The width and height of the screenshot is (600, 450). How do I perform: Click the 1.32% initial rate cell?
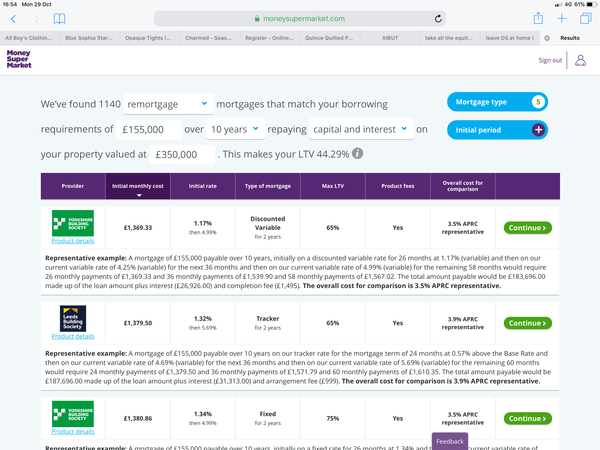[203, 323]
